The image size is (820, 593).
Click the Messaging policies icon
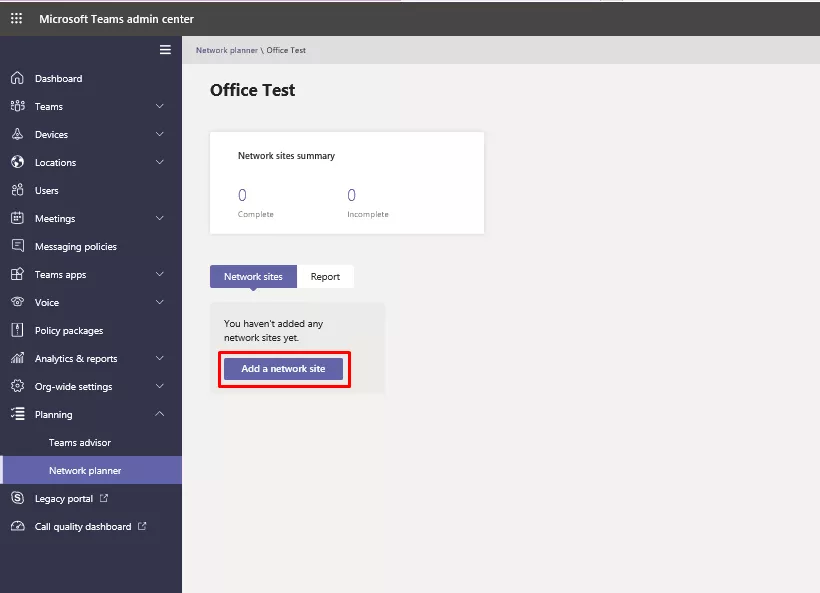pos(17,246)
